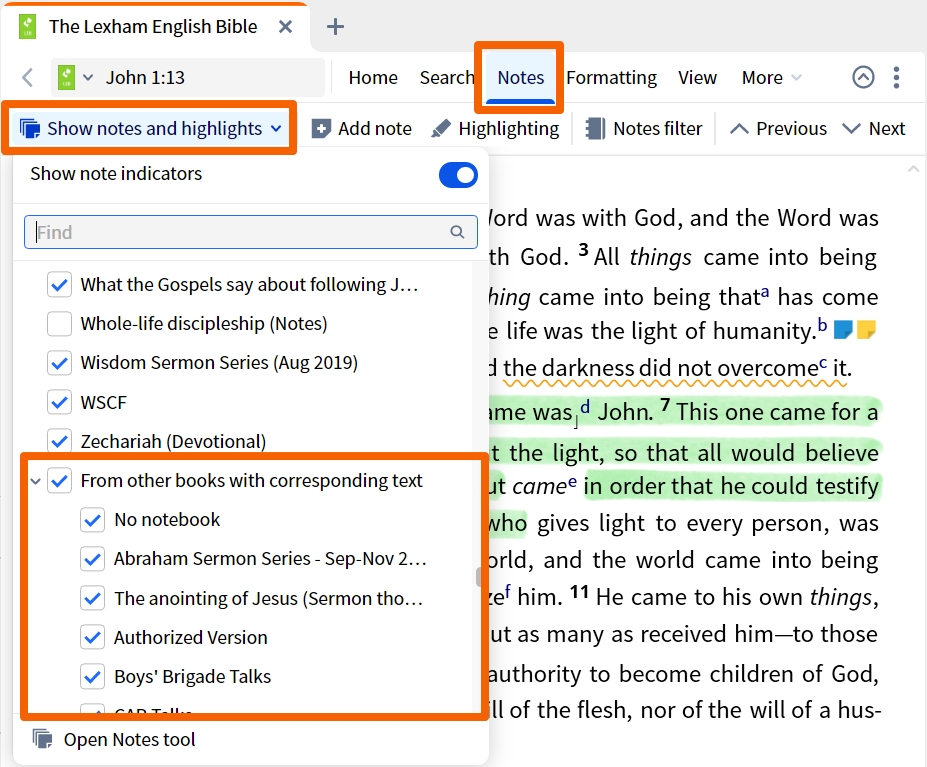Viewport: 927px width, 767px height.
Task: Toggle Show note indicators switch
Action: point(458,175)
